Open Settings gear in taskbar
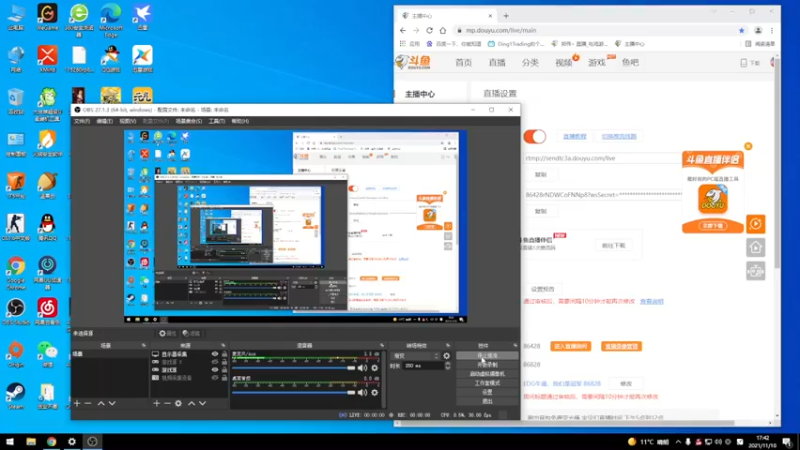The height and width of the screenshot is (450, 800). [x=72, y=441]
